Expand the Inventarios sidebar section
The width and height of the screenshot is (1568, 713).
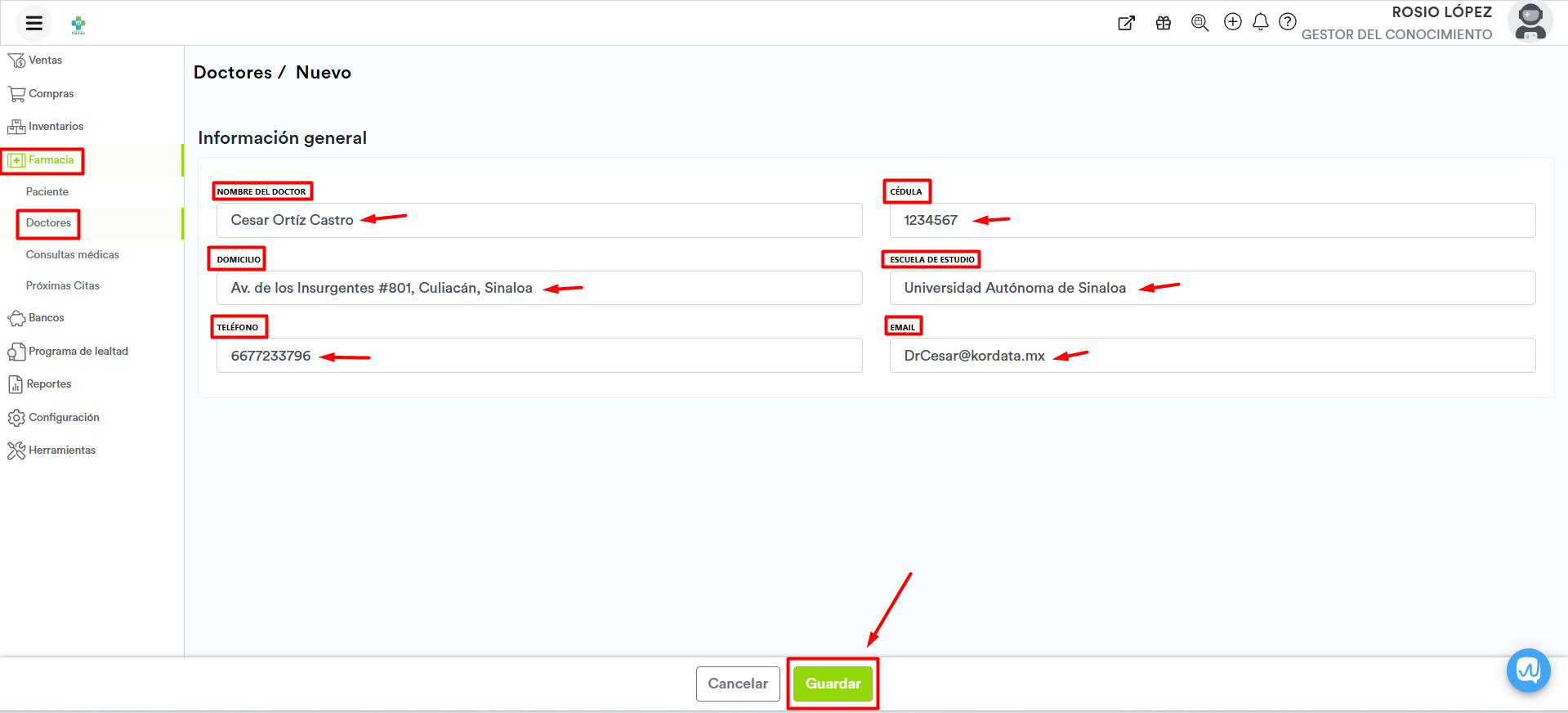(x=56, y=127)
